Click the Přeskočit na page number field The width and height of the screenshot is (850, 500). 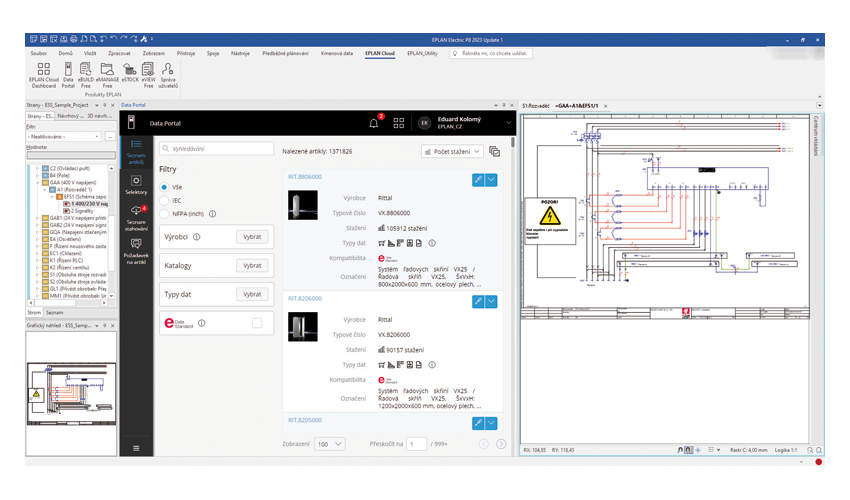pyautogui.click(x=416, y=444)
